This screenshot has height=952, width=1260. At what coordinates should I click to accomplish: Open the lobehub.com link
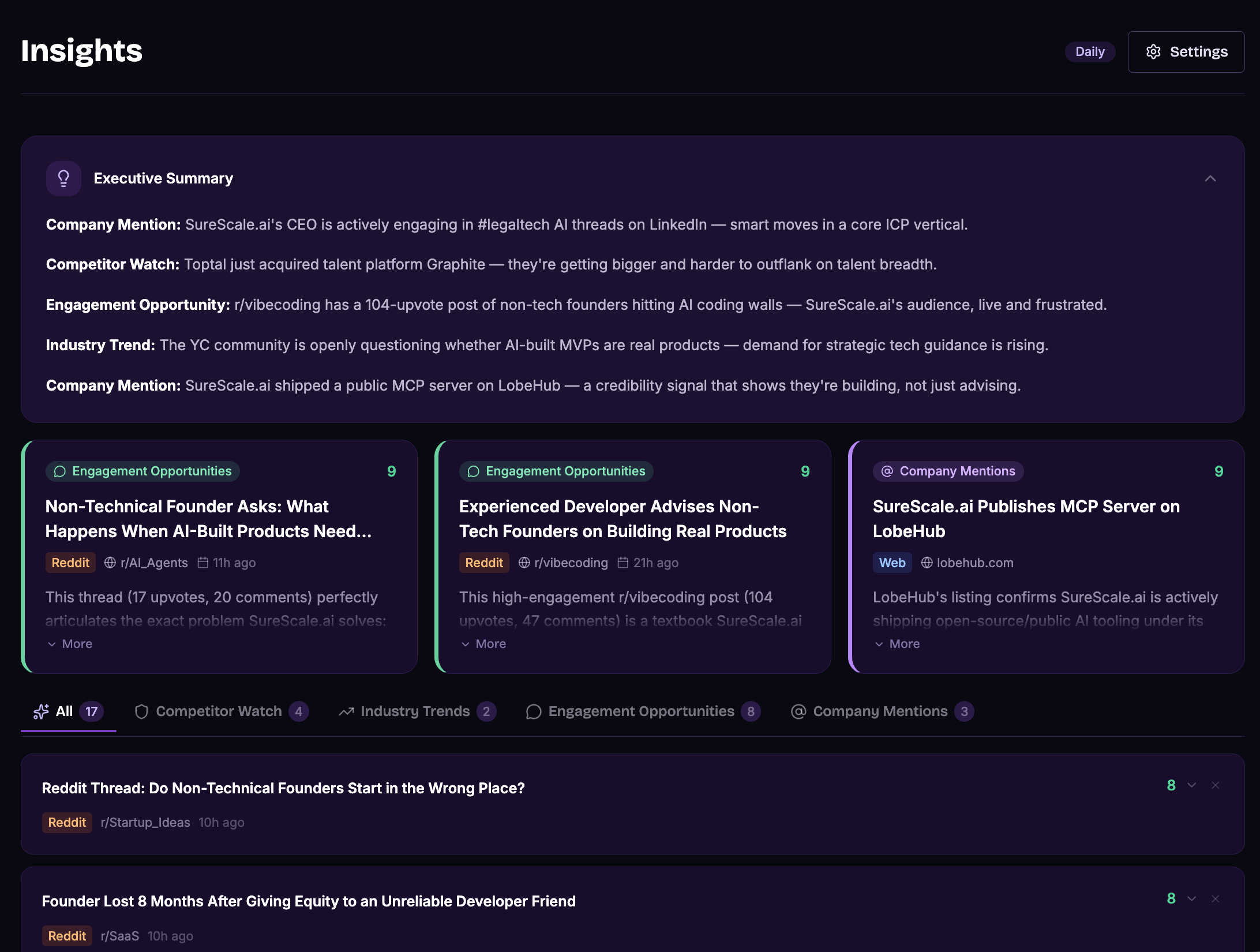click(975, 563)
